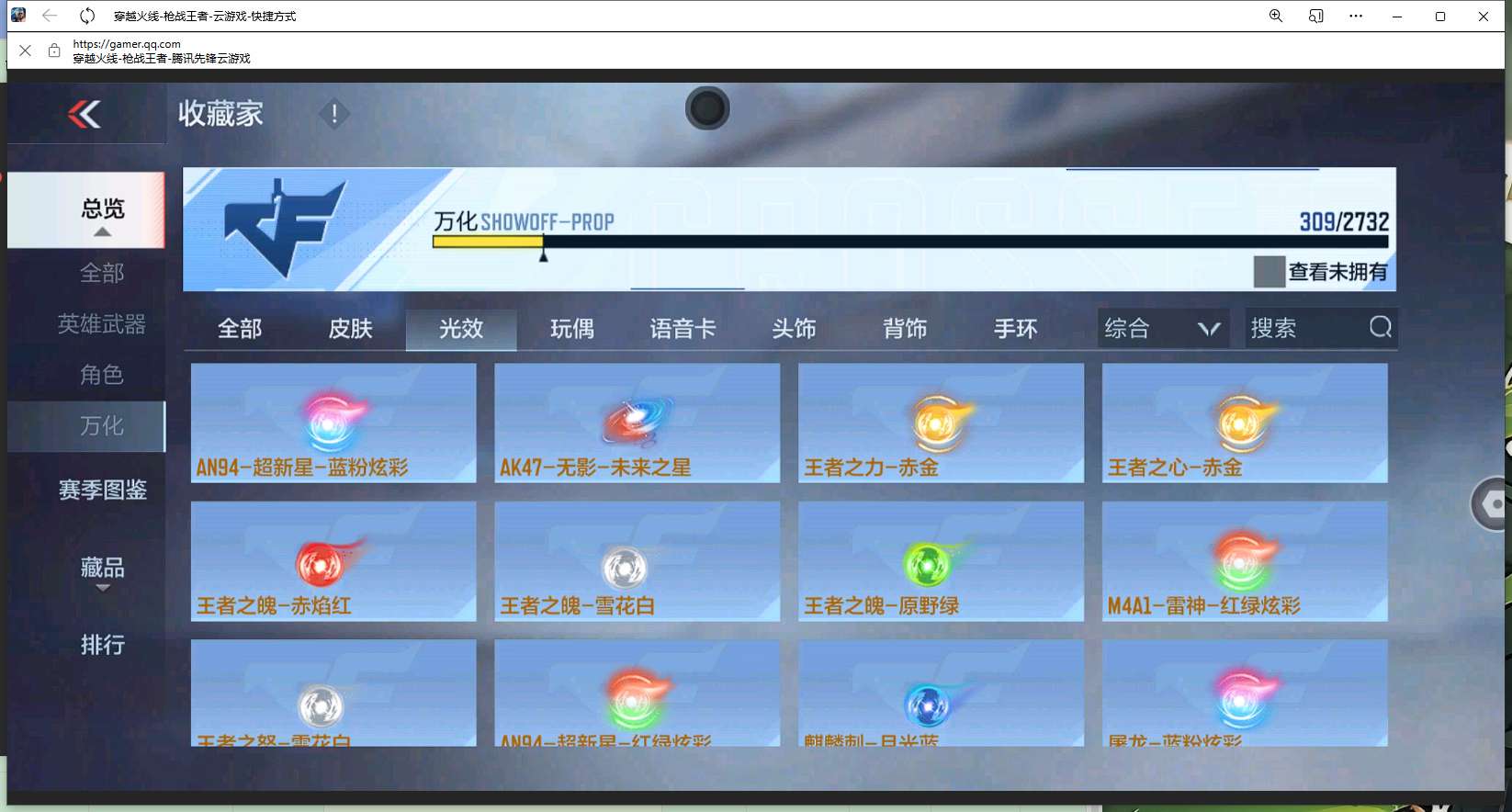
Task: Open the AN94-超新星-红绿炫彩 card
Action: (x=638, y=693)
